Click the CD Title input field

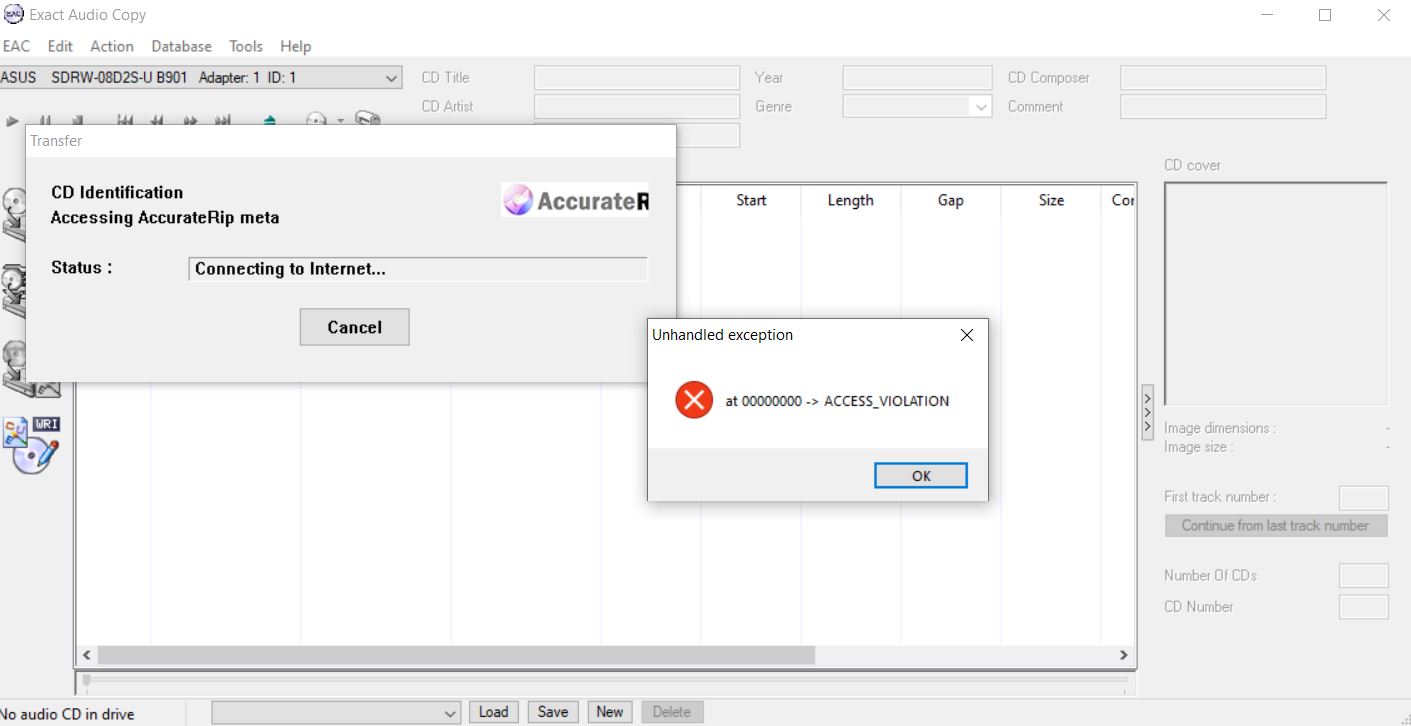tap(637, 78)
